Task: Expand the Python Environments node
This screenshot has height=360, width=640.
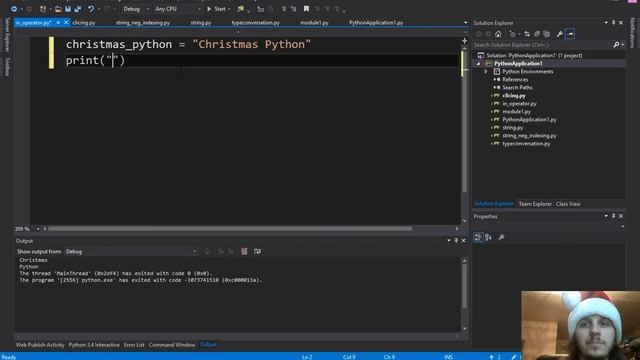Action: pos(486,71)
